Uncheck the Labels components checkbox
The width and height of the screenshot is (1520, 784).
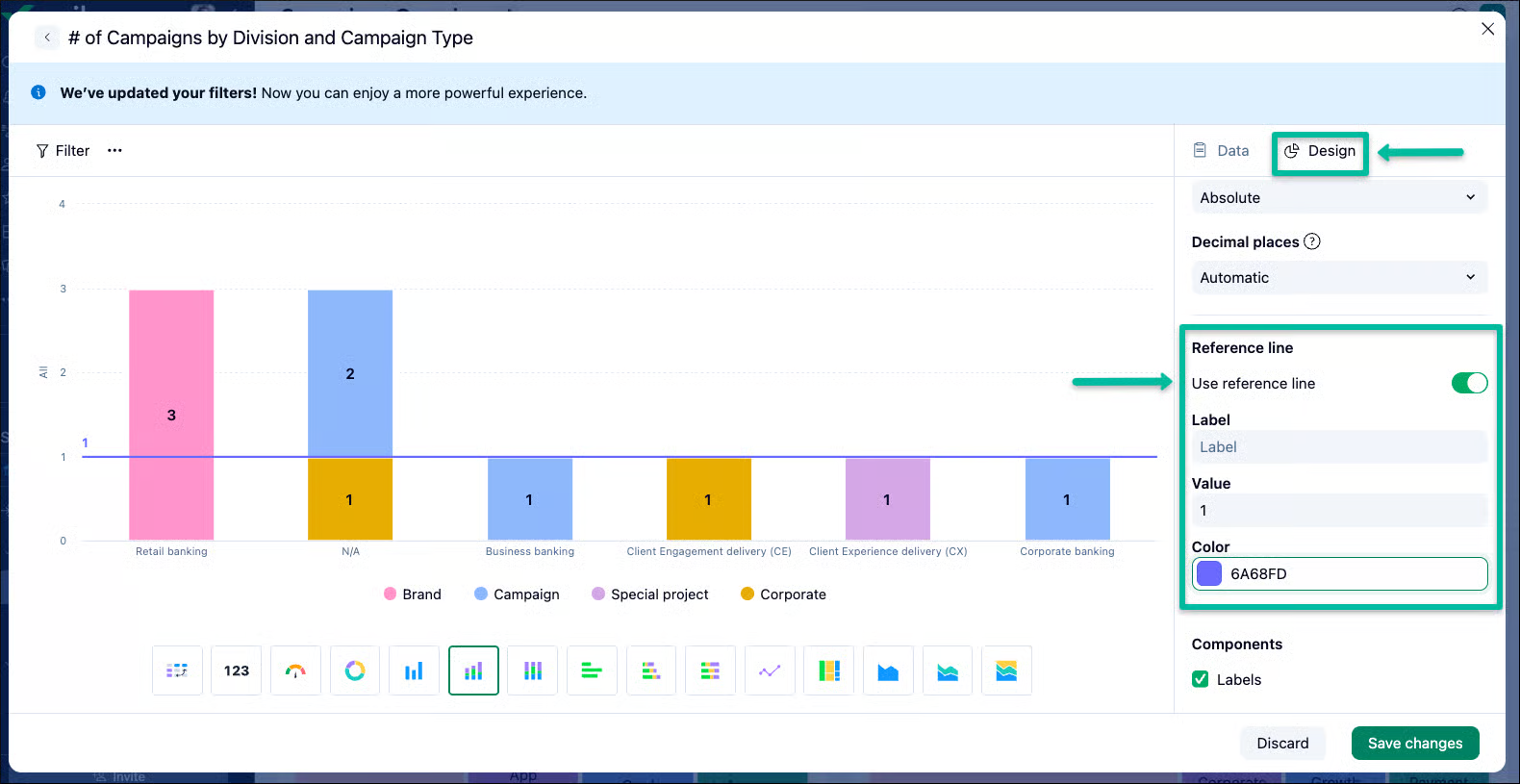click(x=1201, y=679)
